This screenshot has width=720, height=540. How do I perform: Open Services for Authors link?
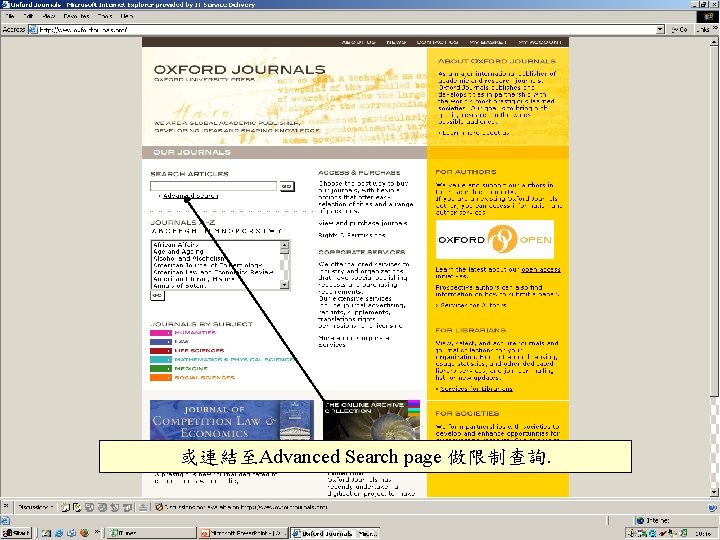click(x=473, y=305)
